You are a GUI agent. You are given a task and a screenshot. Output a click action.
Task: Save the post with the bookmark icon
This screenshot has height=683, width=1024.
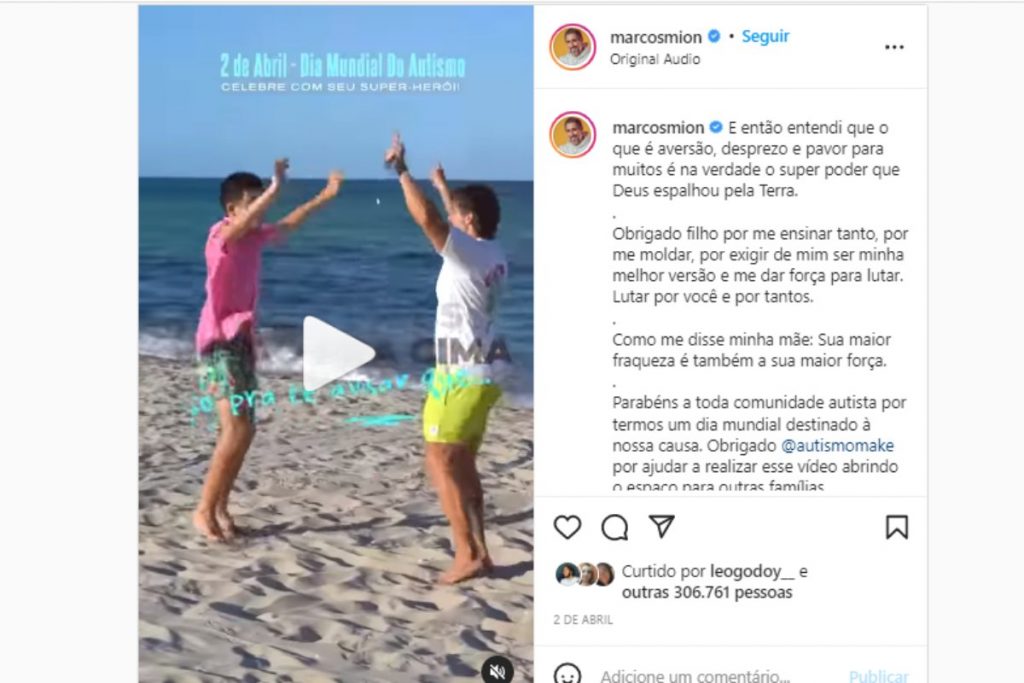pyautogui.click(x=897, y=527)
